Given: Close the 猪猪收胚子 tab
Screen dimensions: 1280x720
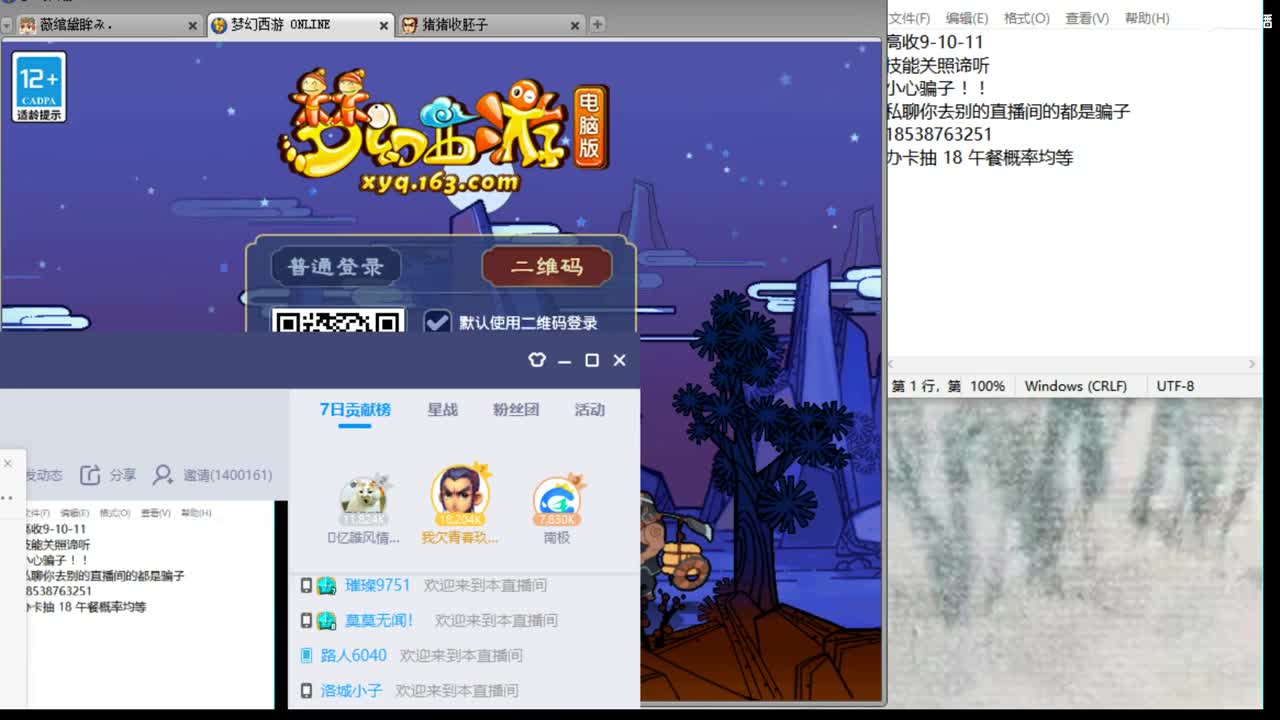Looking at the screenshot, I should coord(574,26).
